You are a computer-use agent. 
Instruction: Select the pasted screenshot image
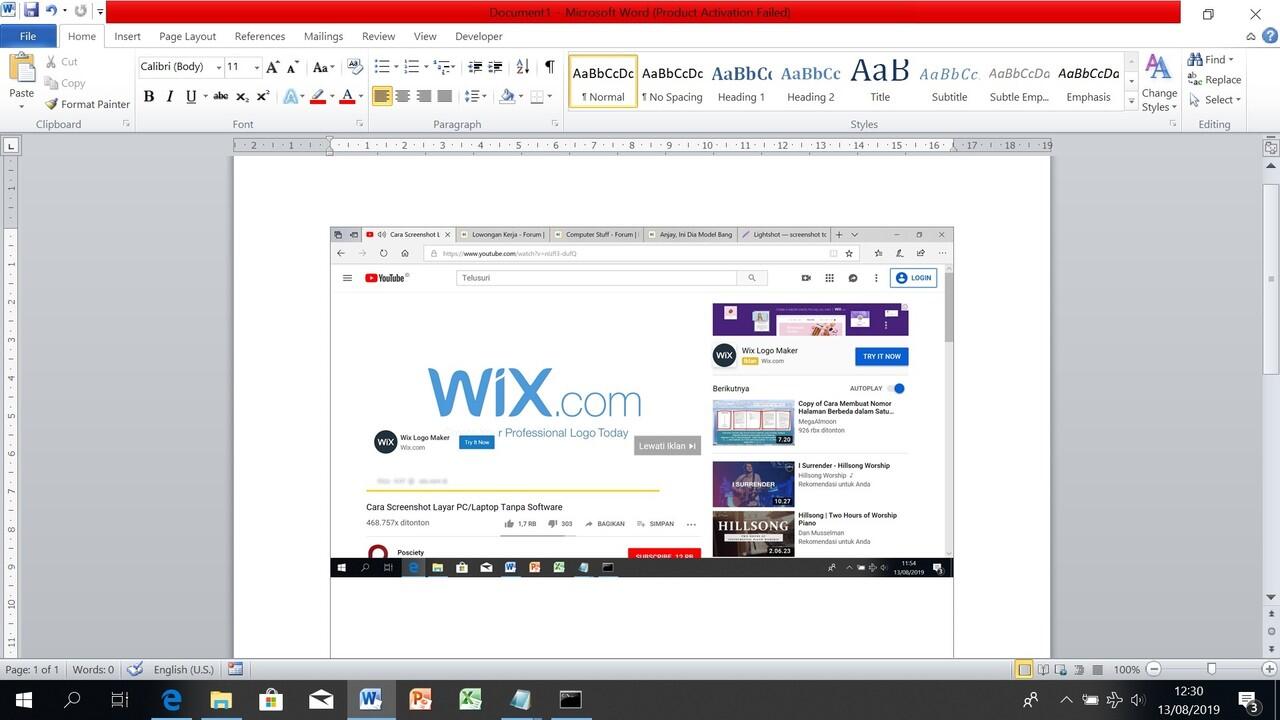pyautogui.click(x=641, y=402)
